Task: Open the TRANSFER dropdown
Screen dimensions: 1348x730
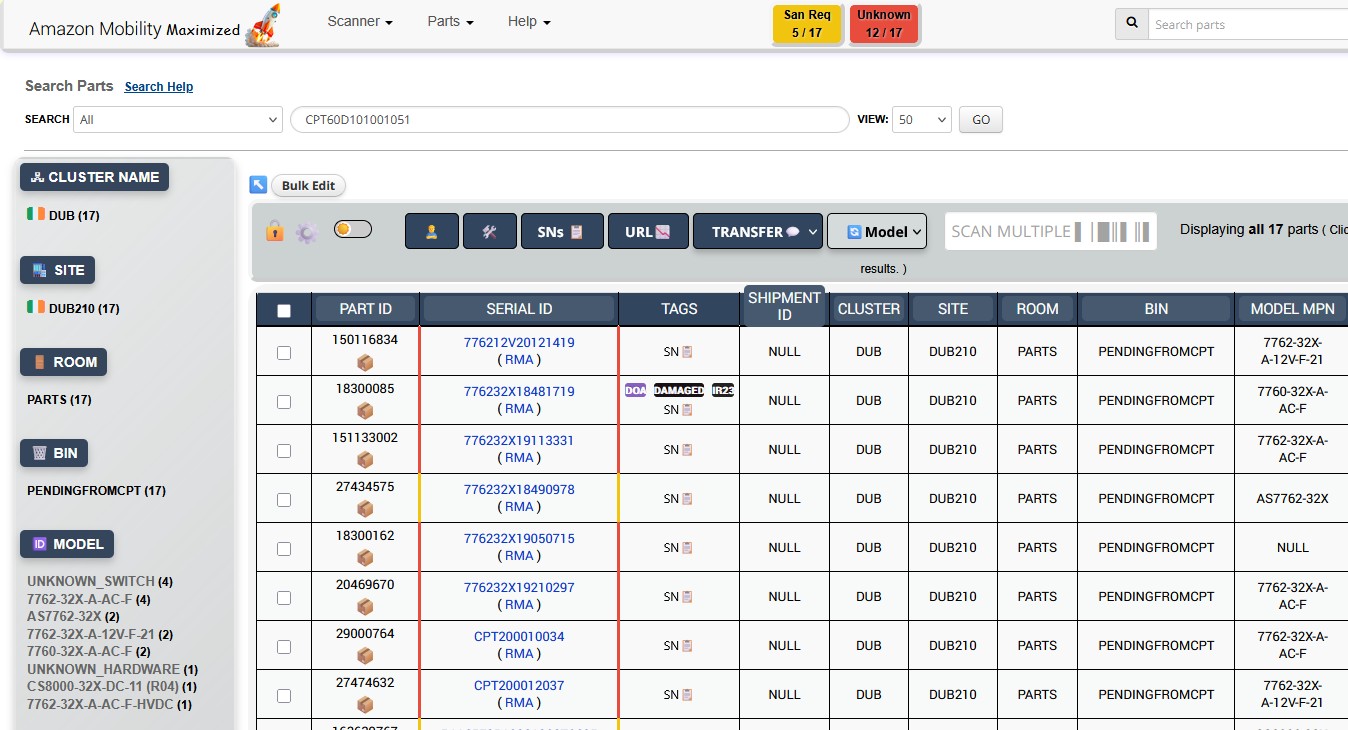Action: click(x=757, y=231)
